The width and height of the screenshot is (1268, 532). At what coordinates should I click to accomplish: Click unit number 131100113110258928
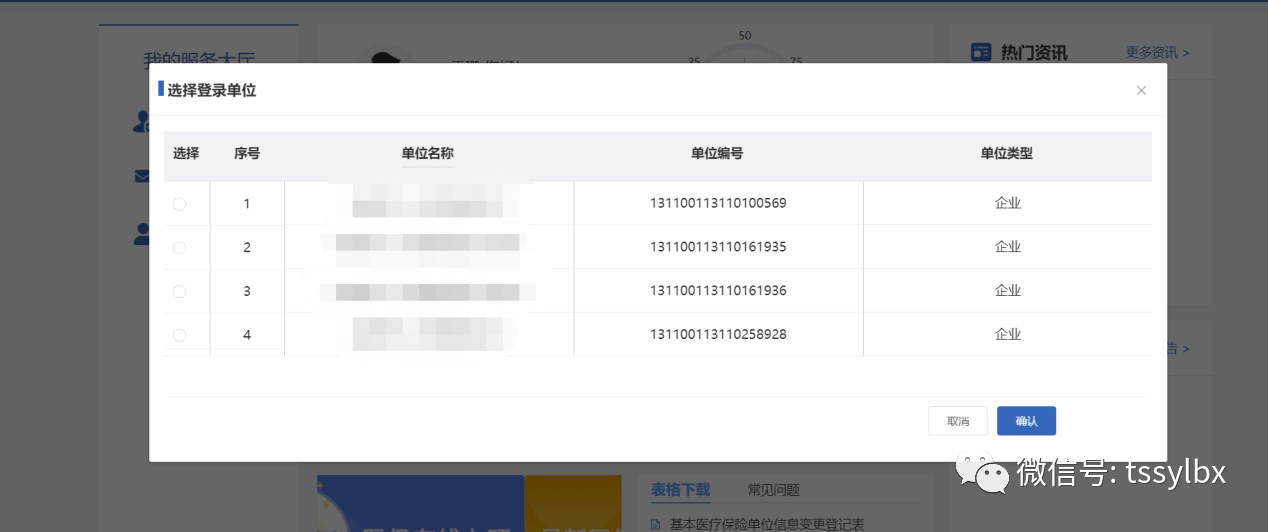[x=718, y=335]
